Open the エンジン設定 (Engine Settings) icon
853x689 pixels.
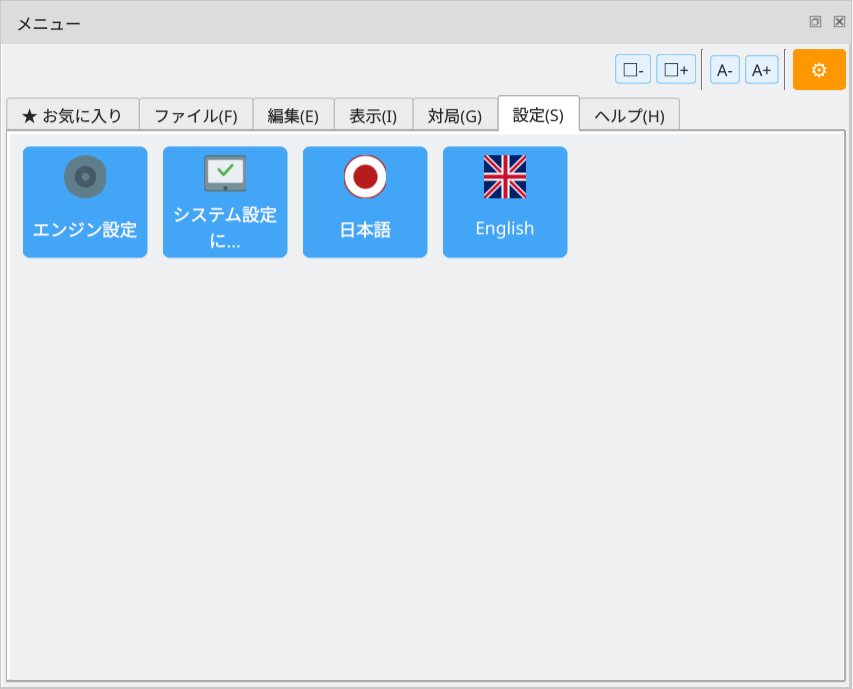85,201
